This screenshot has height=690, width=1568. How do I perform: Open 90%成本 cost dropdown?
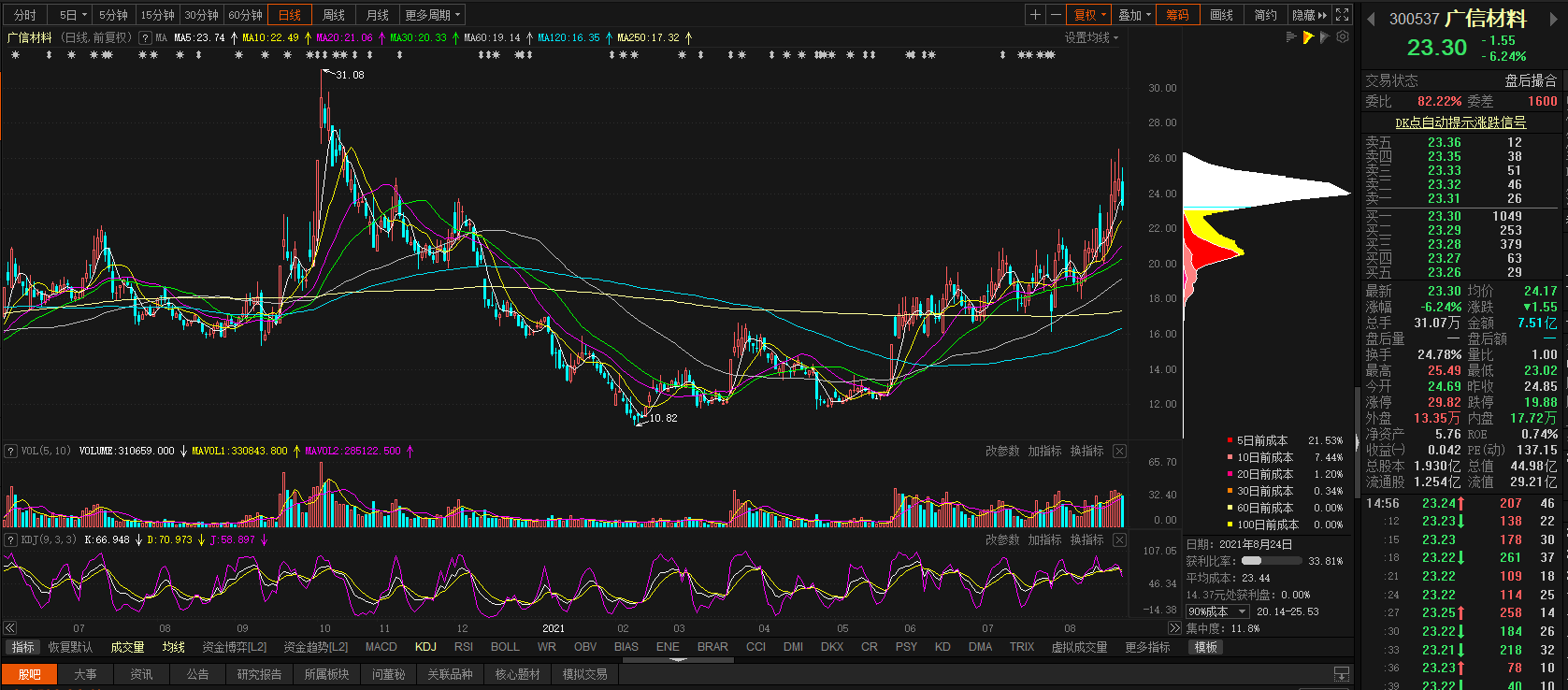1217,611
